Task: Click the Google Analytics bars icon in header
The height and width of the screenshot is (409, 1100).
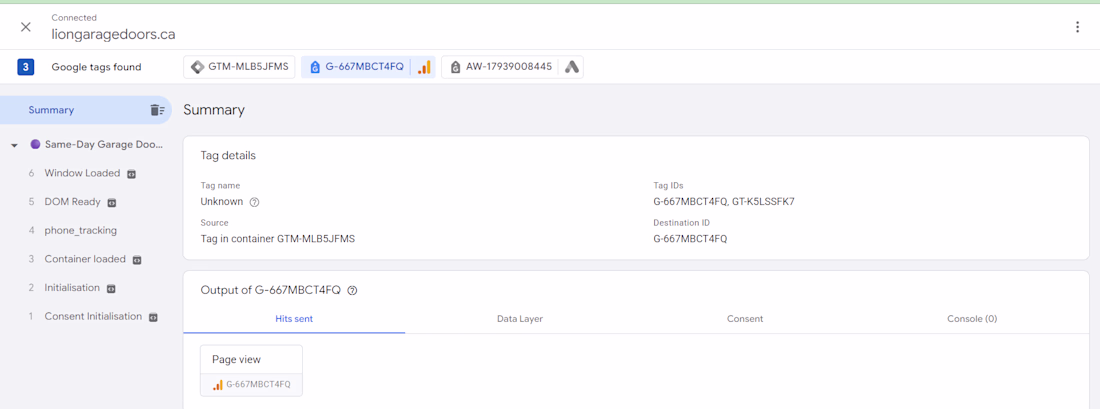Action: 424,67
